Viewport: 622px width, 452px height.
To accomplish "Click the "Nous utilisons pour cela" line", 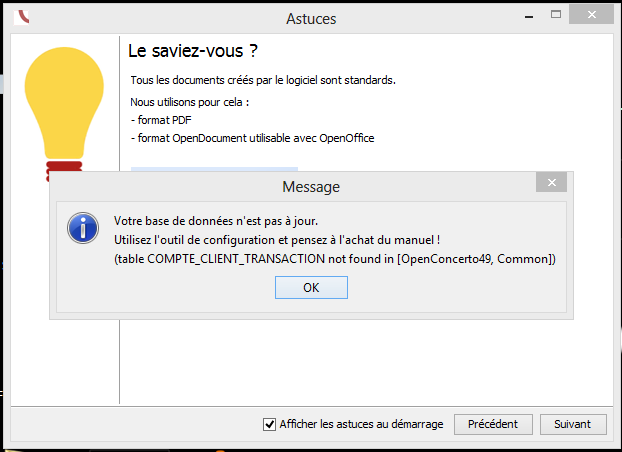I will tap(189, 102).
